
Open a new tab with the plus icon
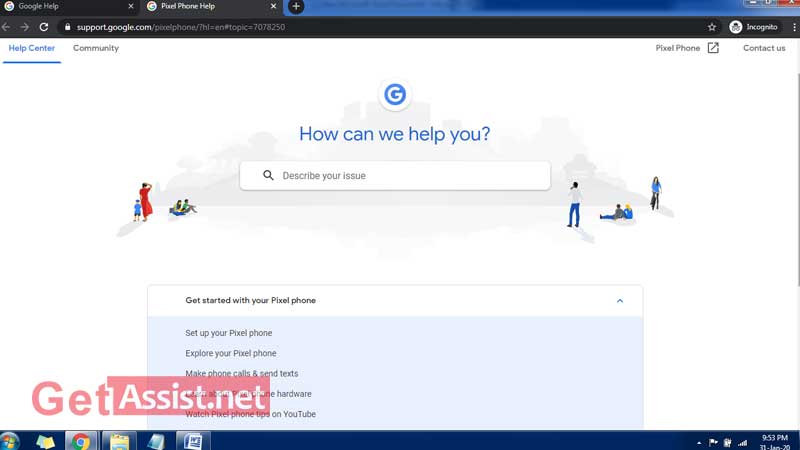pyautogui.click(x=296, y=7)
